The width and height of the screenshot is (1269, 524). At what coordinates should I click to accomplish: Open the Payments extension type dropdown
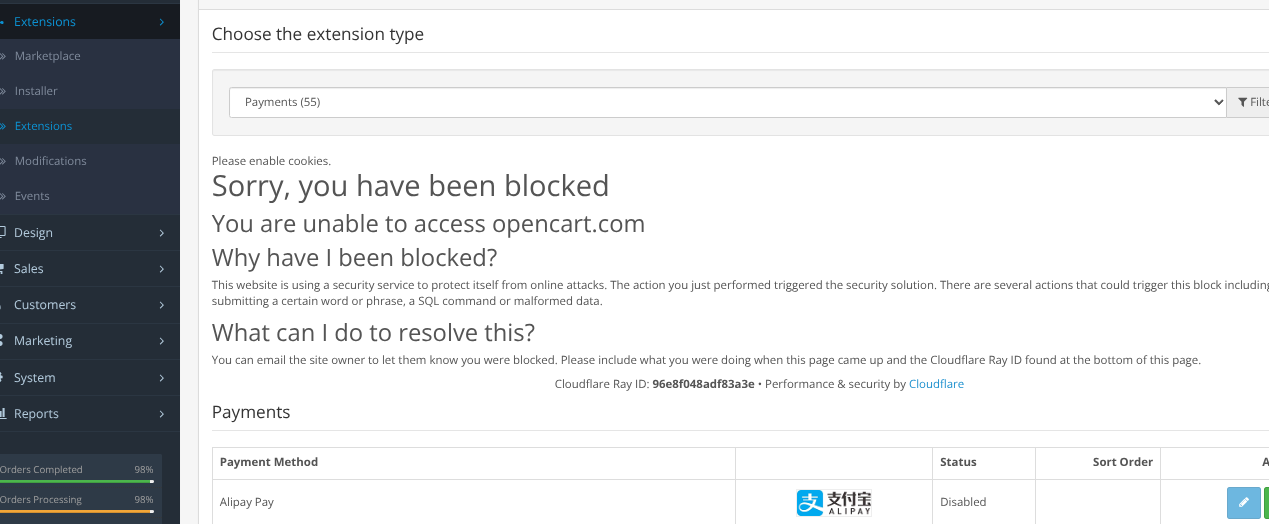[x=728, y=102]
